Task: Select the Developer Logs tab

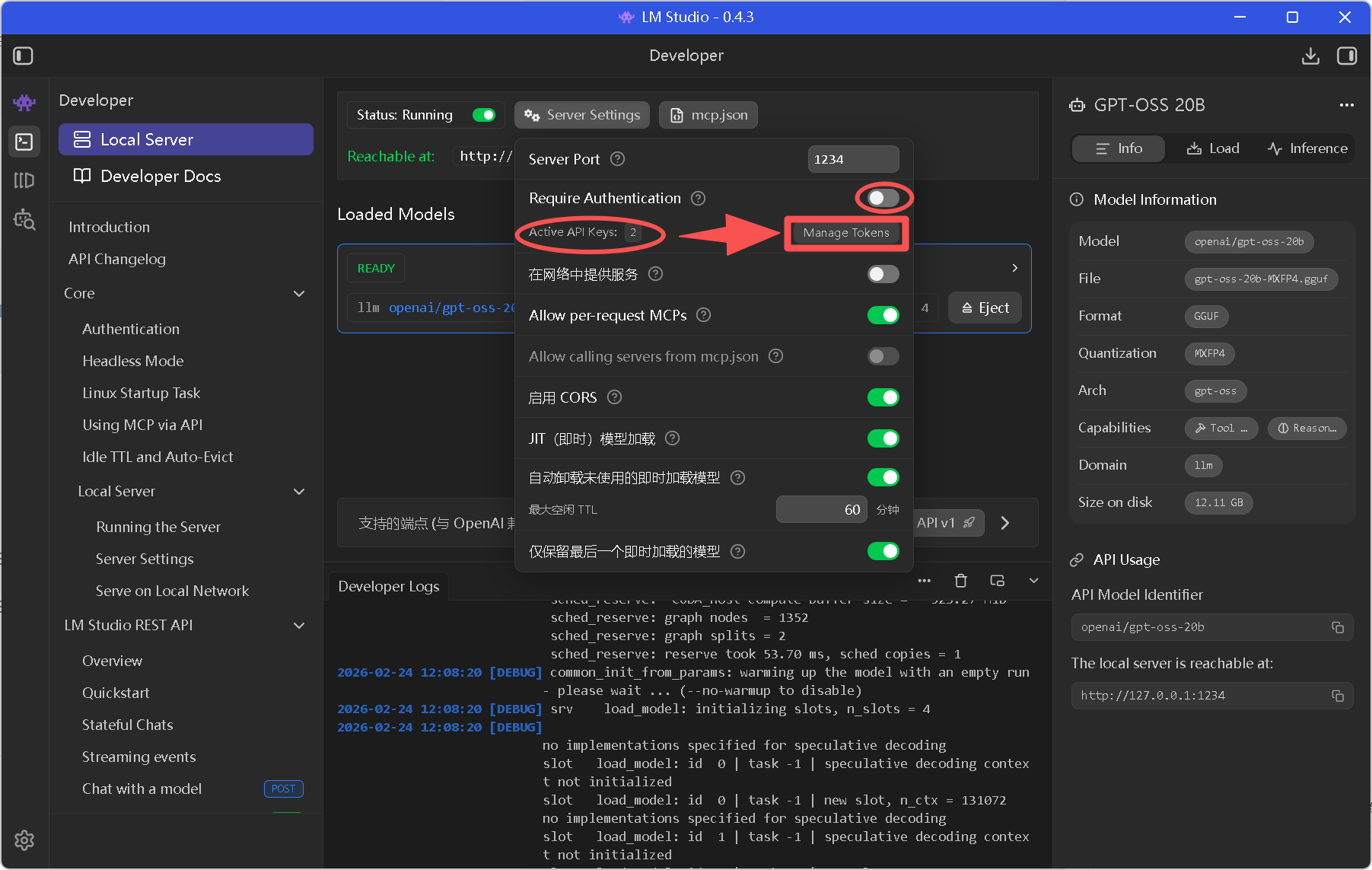Action: 389,586
